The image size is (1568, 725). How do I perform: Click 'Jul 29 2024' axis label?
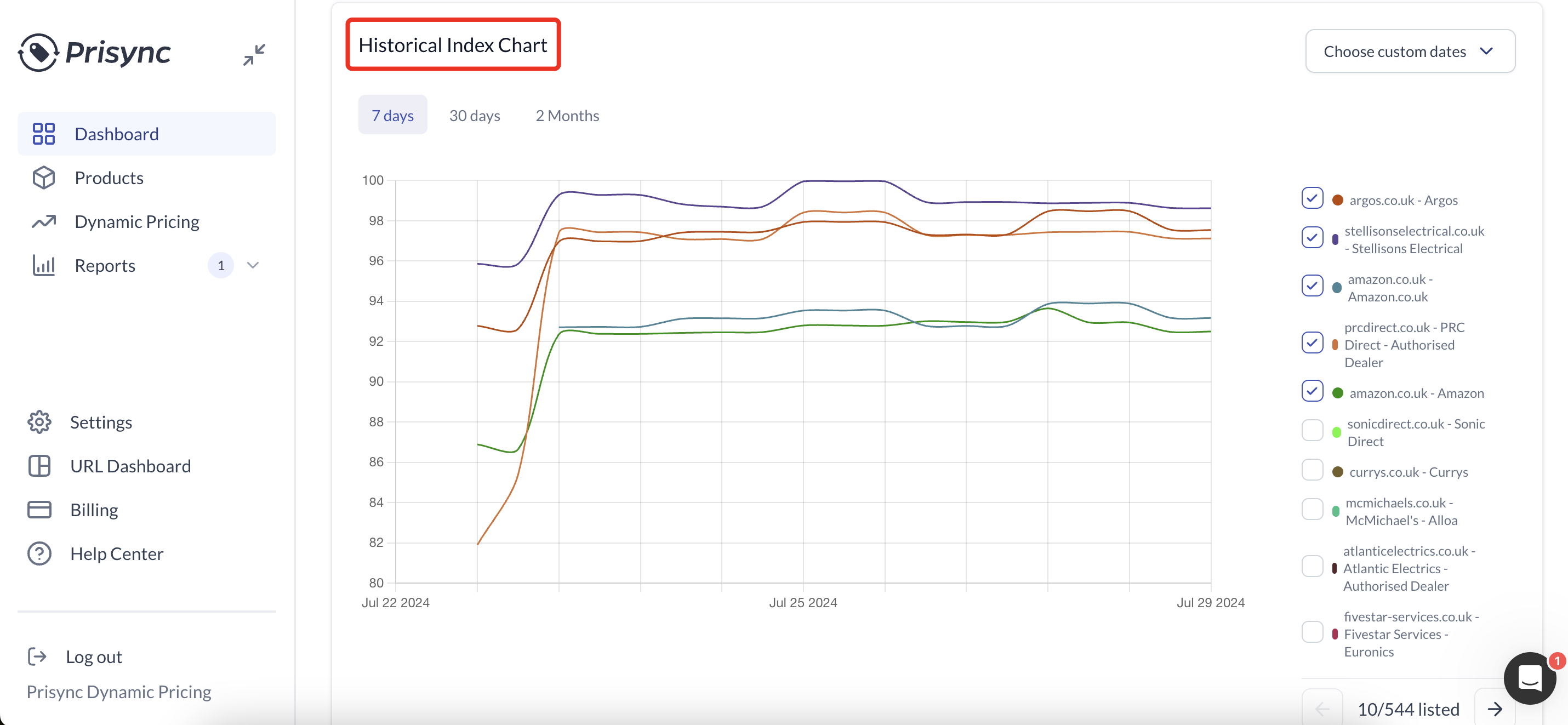1210,602
